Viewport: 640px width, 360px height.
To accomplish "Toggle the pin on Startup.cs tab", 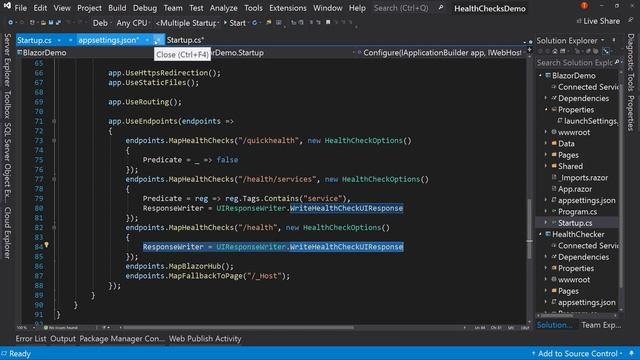I will click(70, 40).
